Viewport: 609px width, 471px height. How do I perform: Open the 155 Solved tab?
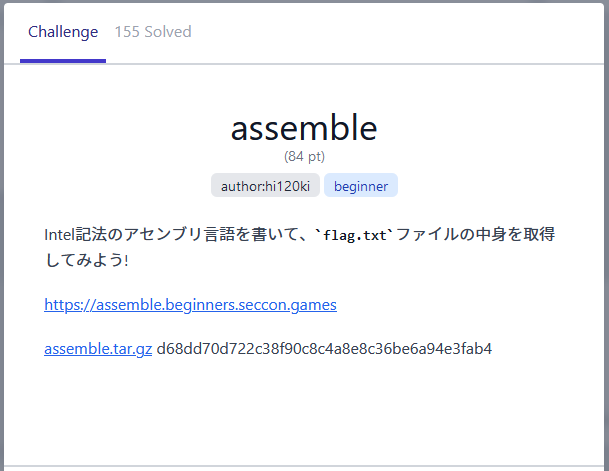pyautogui.click(x=152, y=32)
